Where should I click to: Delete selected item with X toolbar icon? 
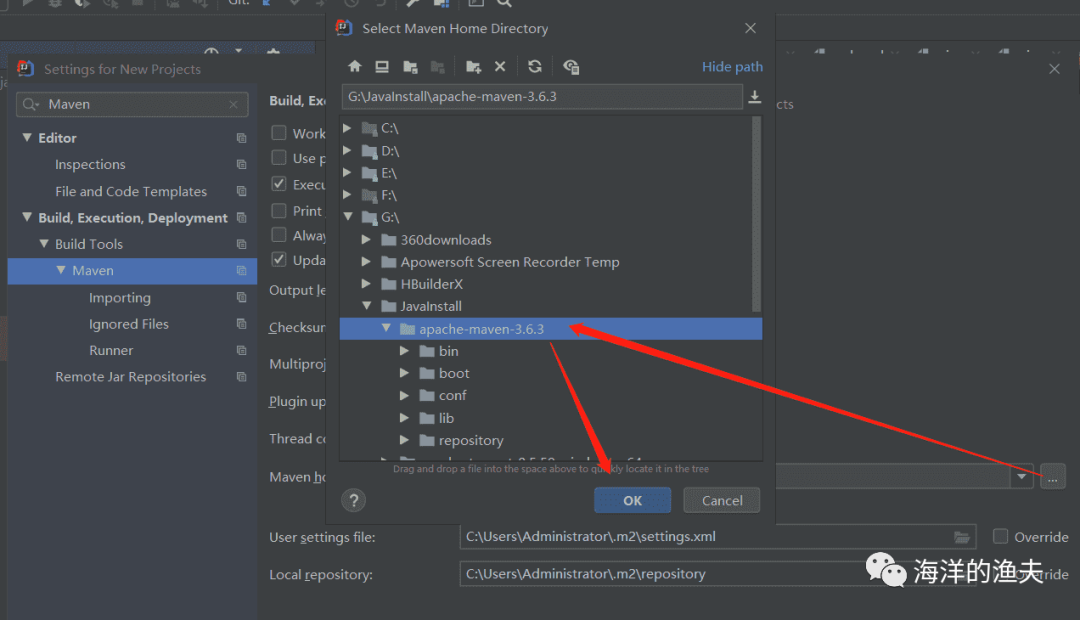pyautogui.click(x=500, y=66)
